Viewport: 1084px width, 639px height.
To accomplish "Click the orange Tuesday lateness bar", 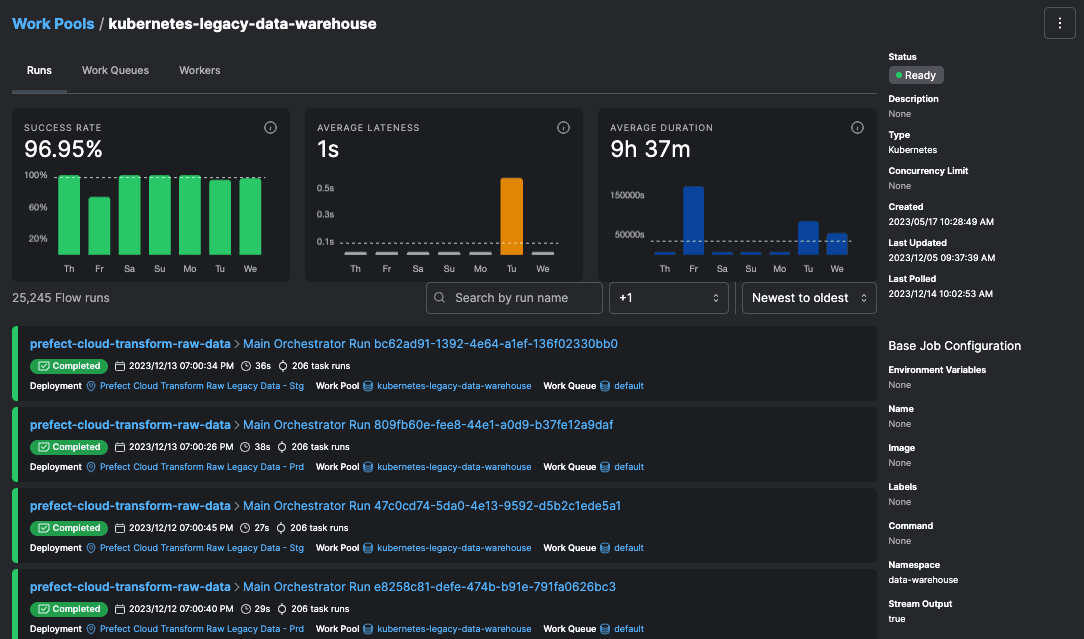I will (x=511, y=216).
